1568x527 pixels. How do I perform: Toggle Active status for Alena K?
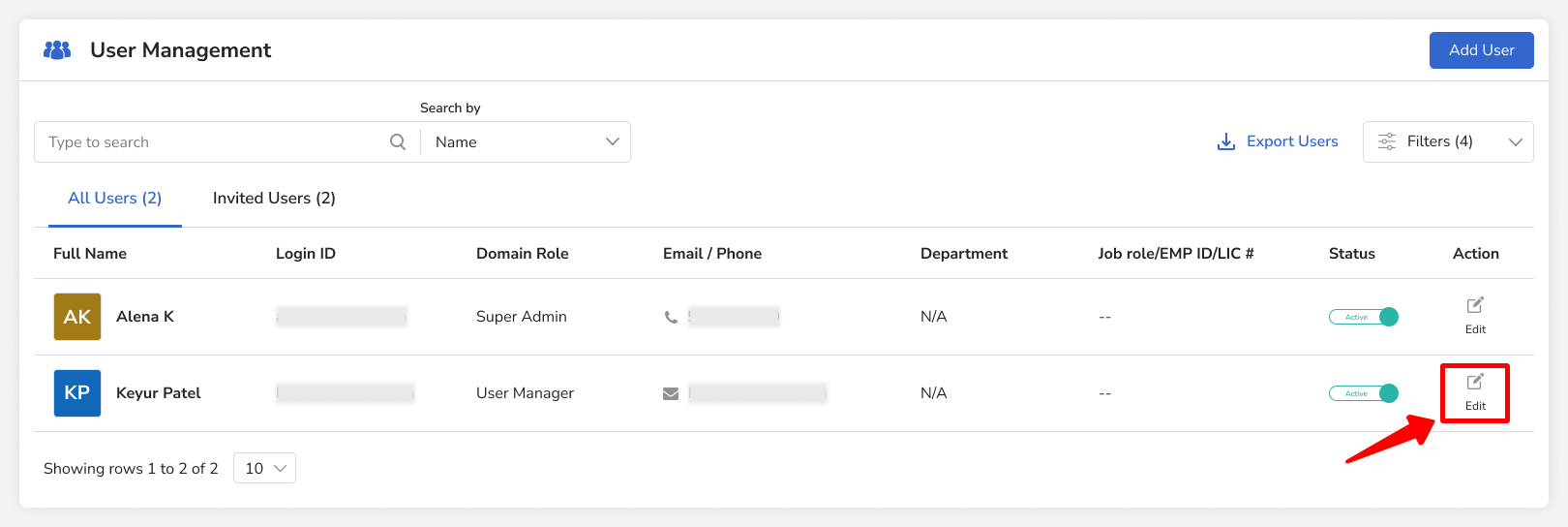coord(1363,317)
